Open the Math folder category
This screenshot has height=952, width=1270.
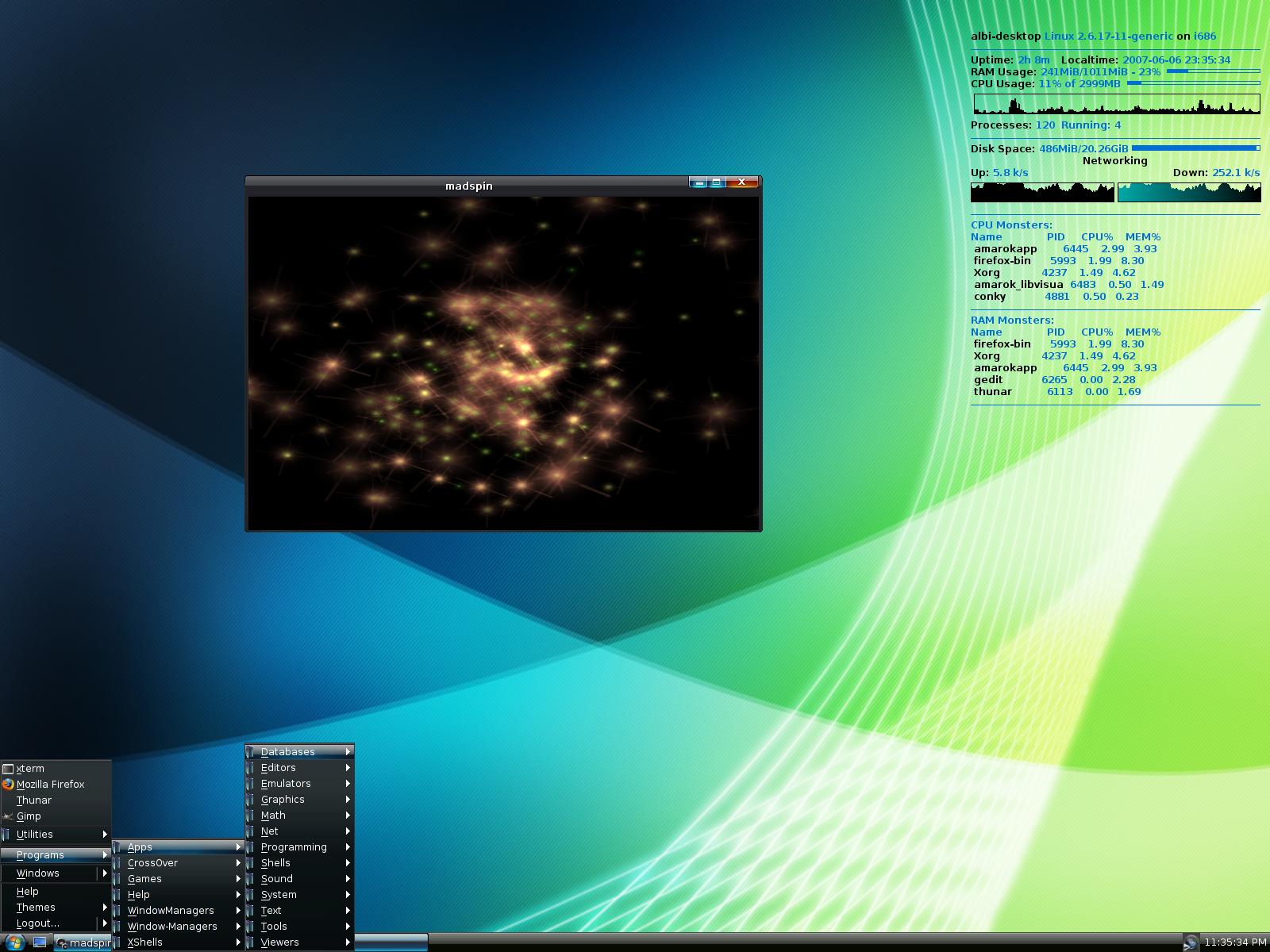(299, 815)
